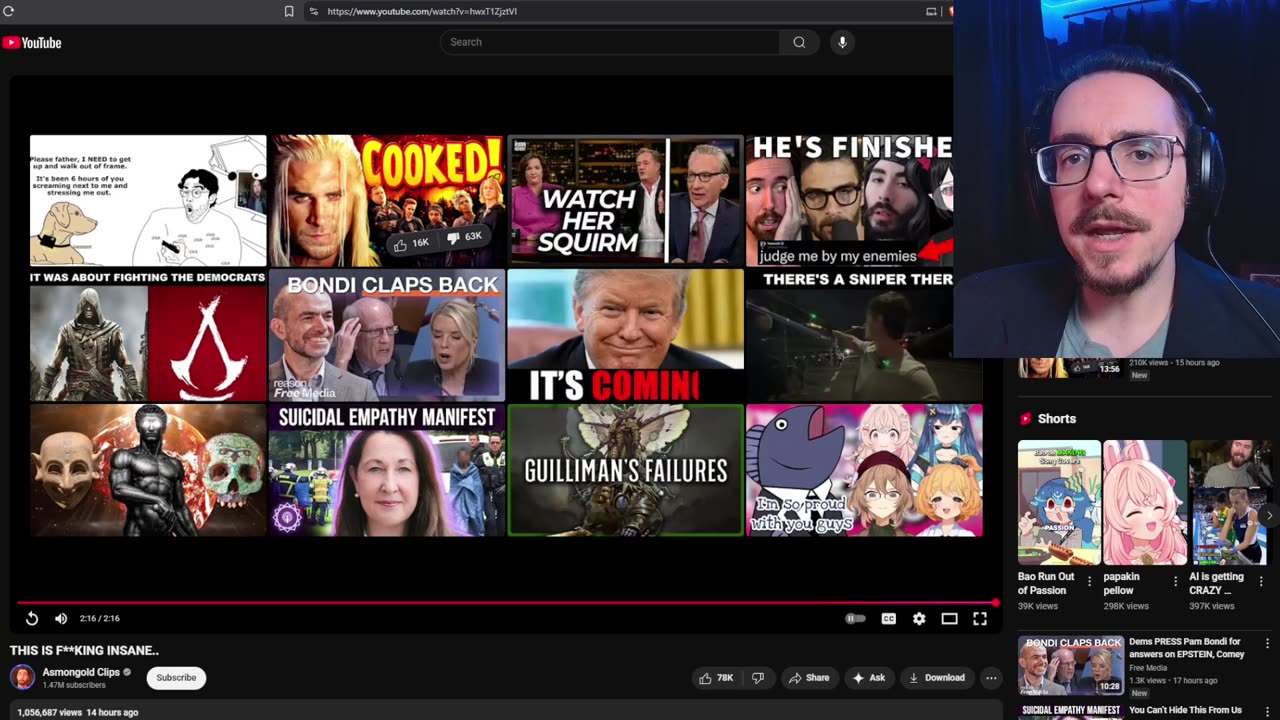Viewport: 1280px width, 720px height.
Task: Replay the video with the replay button
Action: (x=32, y=619)
